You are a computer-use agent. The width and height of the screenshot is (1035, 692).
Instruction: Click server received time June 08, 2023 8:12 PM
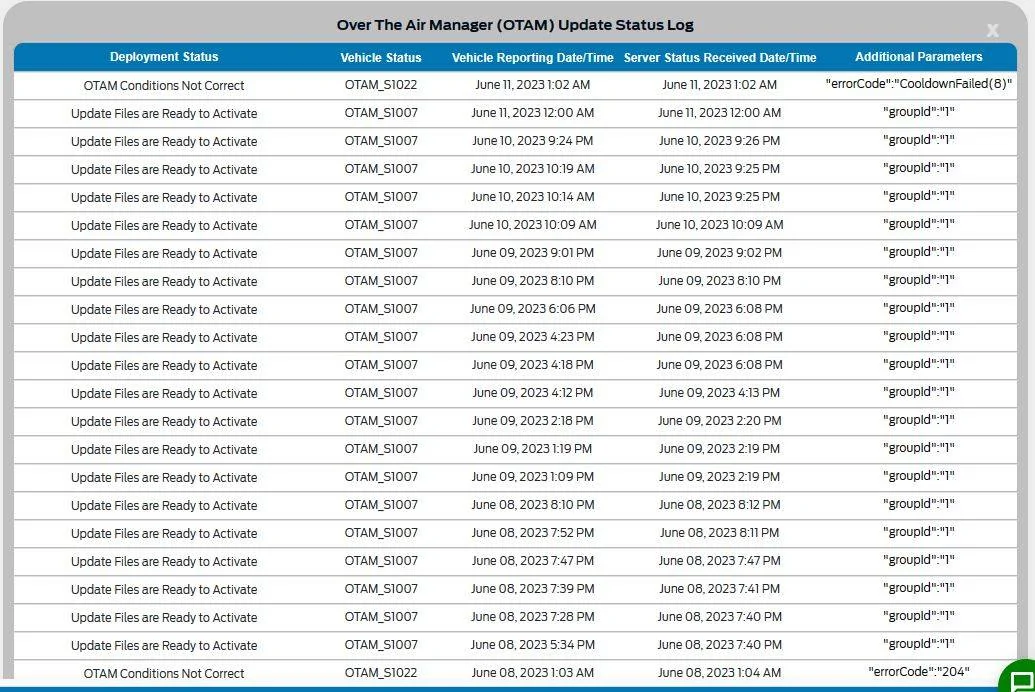point(719,504)
